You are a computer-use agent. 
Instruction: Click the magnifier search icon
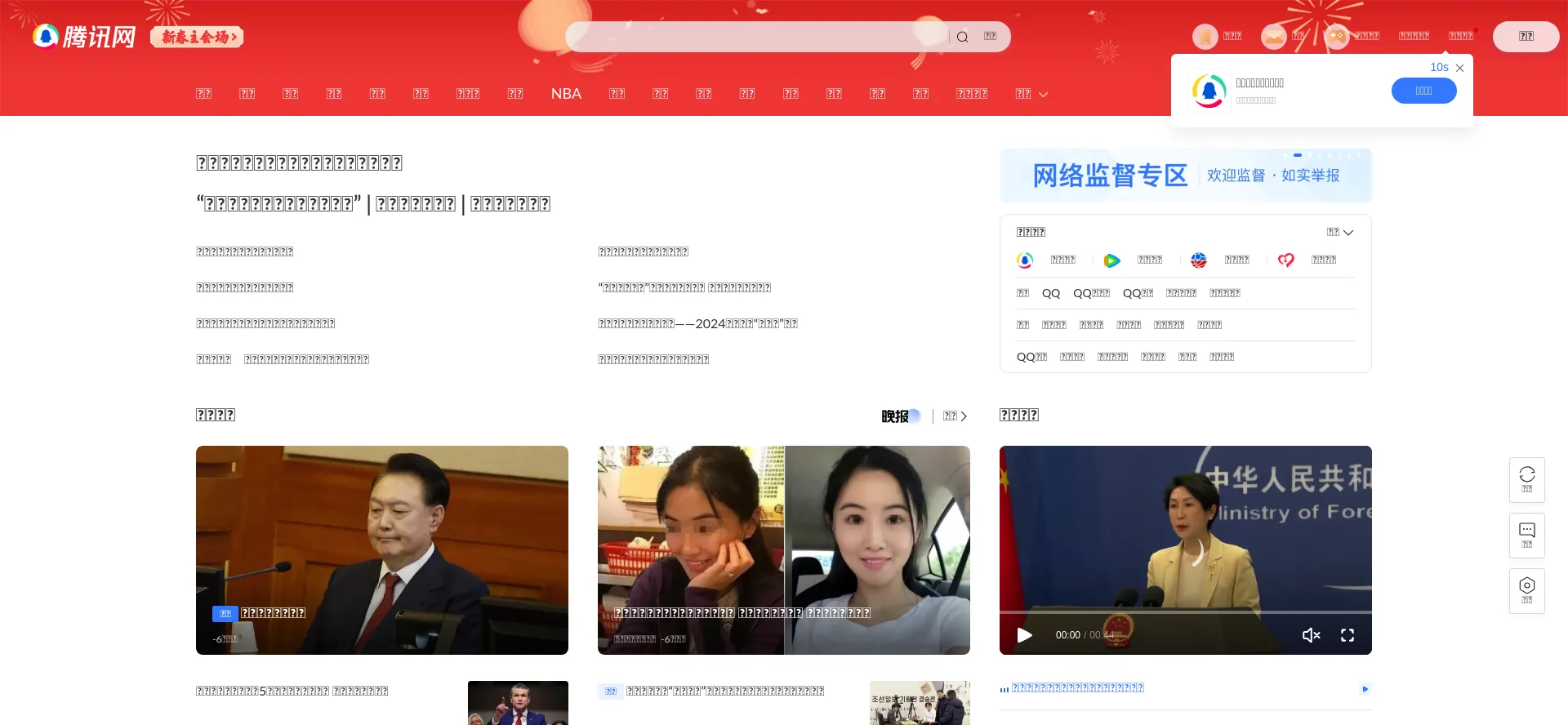coord(962,37)
